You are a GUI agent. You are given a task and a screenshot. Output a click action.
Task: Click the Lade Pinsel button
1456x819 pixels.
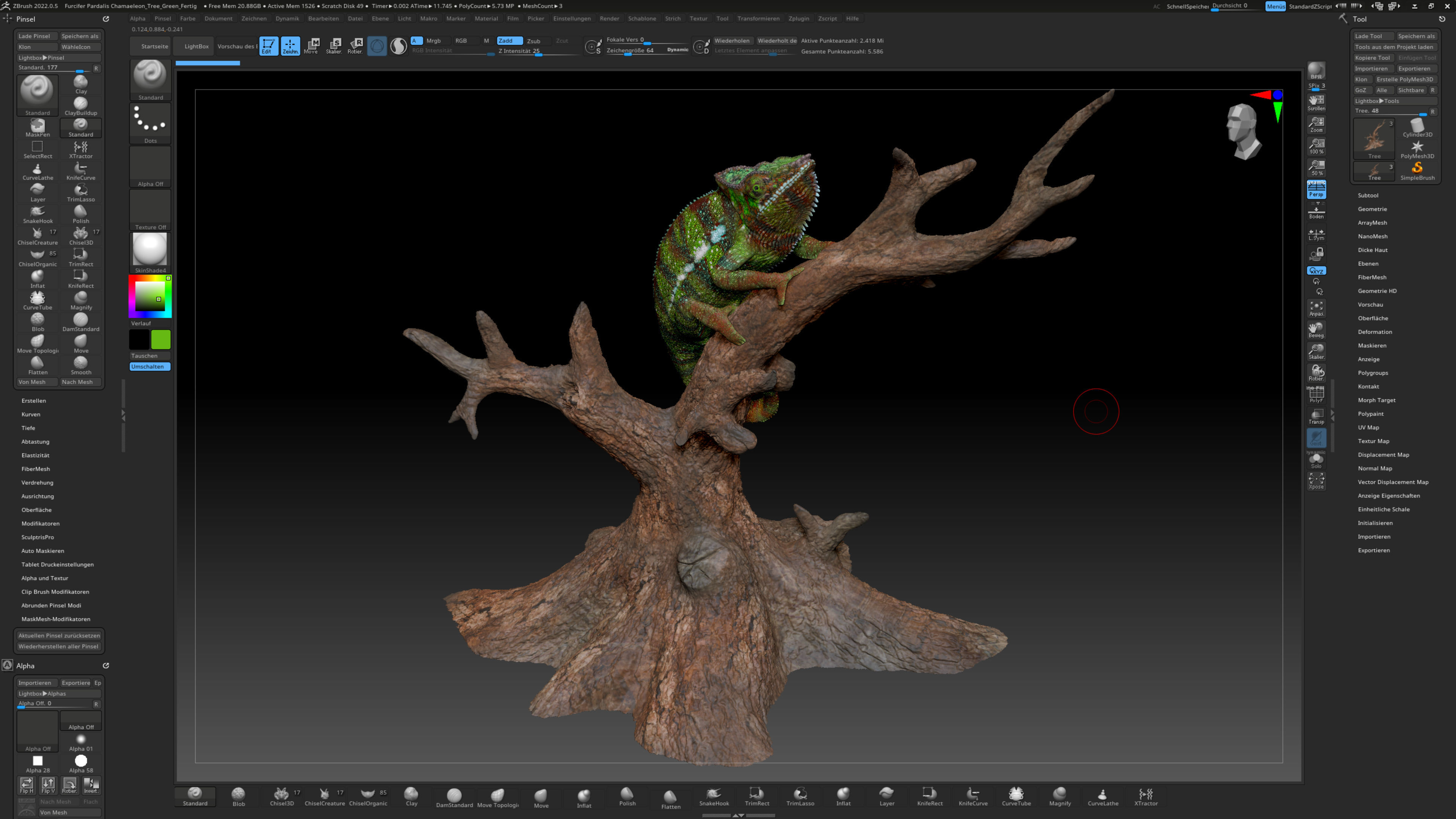[37, 36]
